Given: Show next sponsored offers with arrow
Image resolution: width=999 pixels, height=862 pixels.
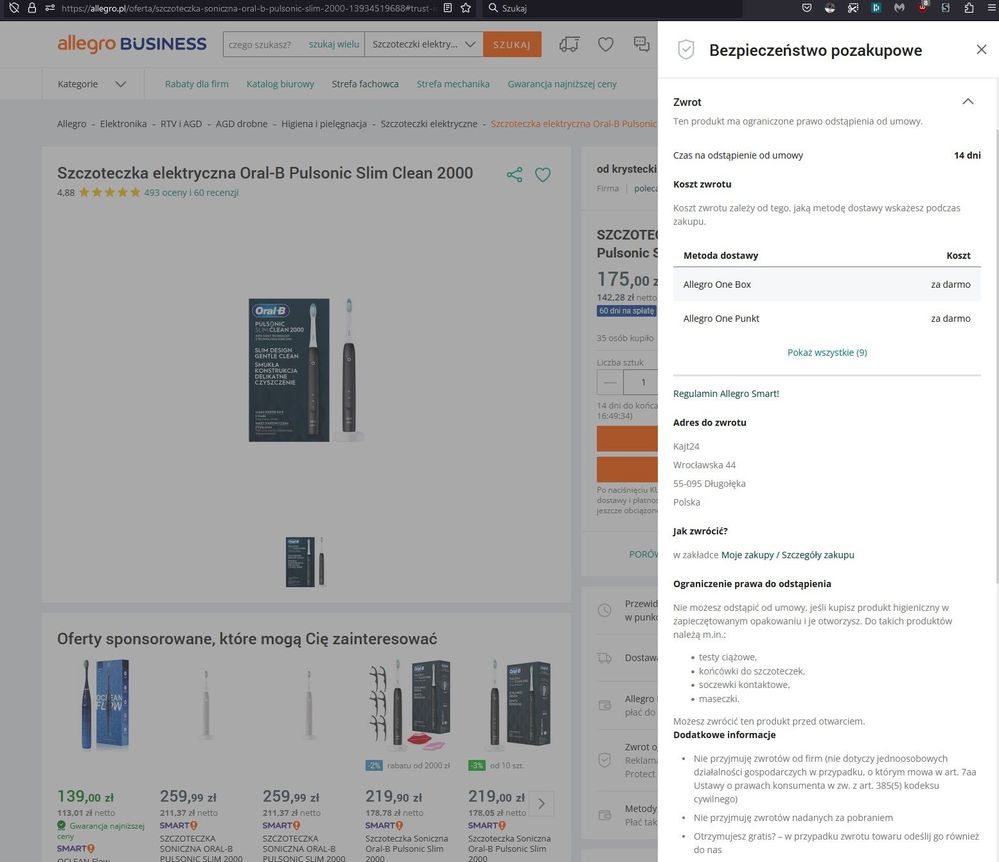Looking at the screenshot, I should point(542,804).
